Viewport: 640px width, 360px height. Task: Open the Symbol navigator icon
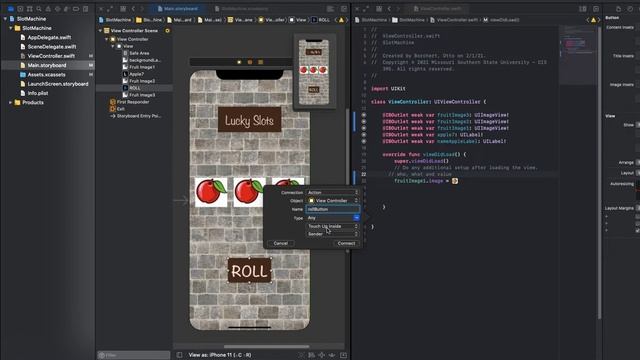29,9
